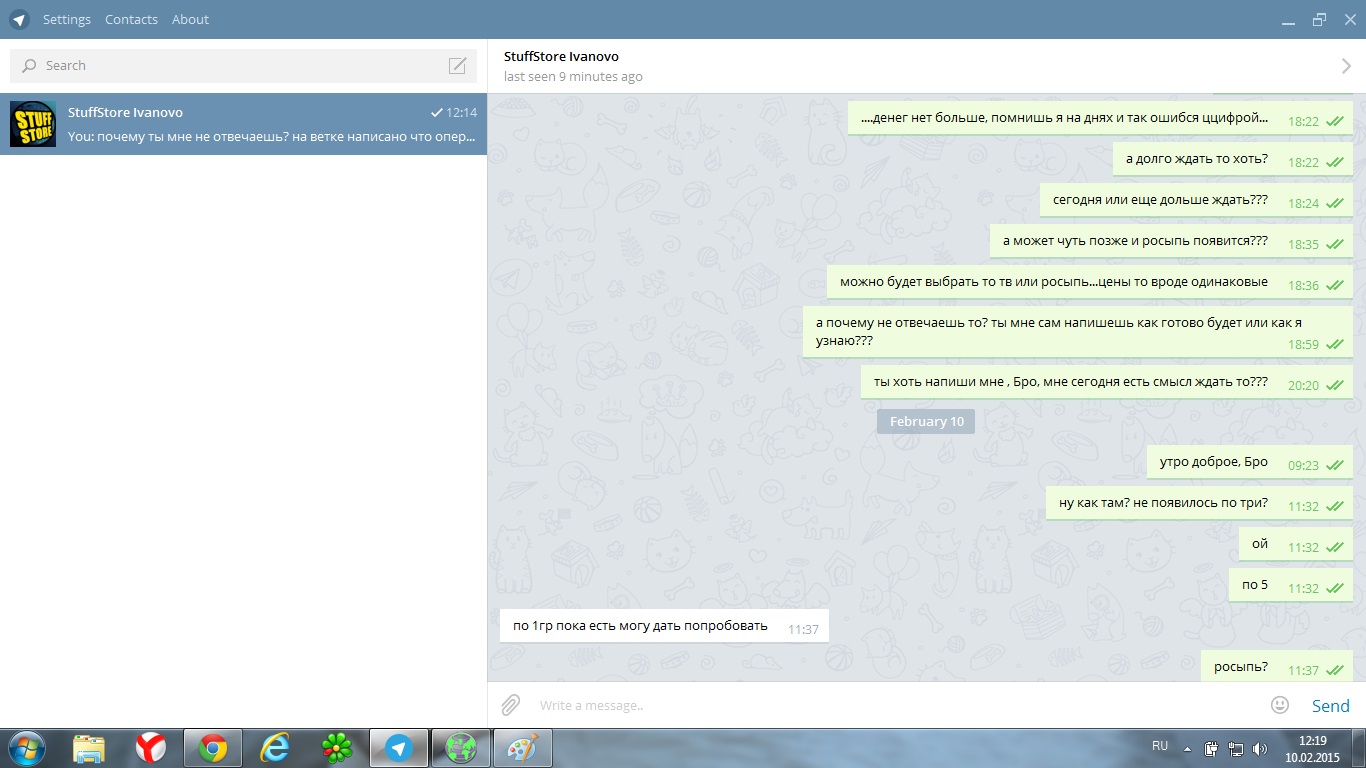
Task: Open the Settings menu
Action: tap(67, 19)
